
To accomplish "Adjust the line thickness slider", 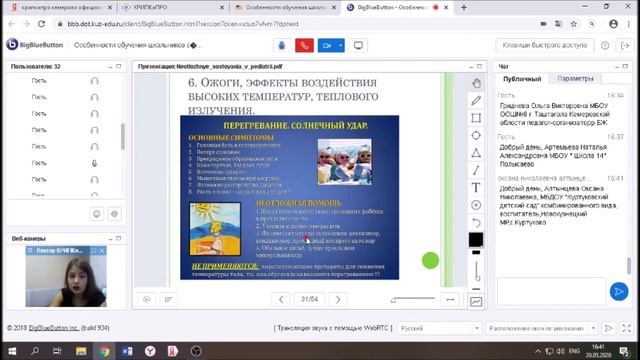I will click(x=476, y=270).
